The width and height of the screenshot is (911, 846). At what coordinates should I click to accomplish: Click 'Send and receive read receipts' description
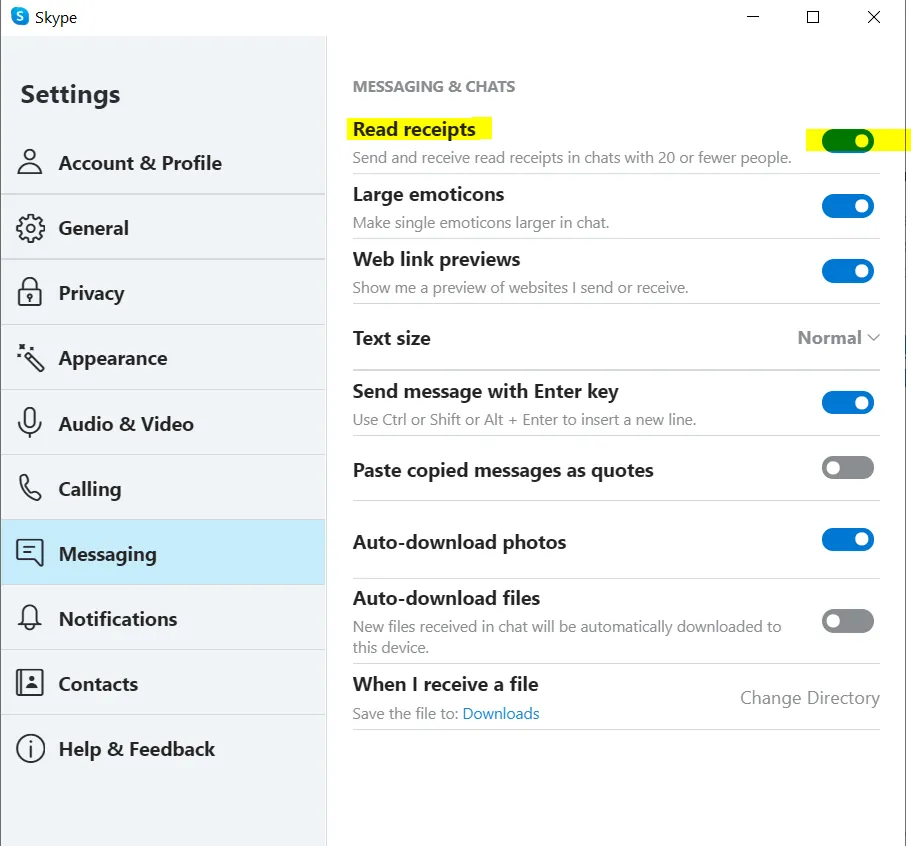coord(572,158)
